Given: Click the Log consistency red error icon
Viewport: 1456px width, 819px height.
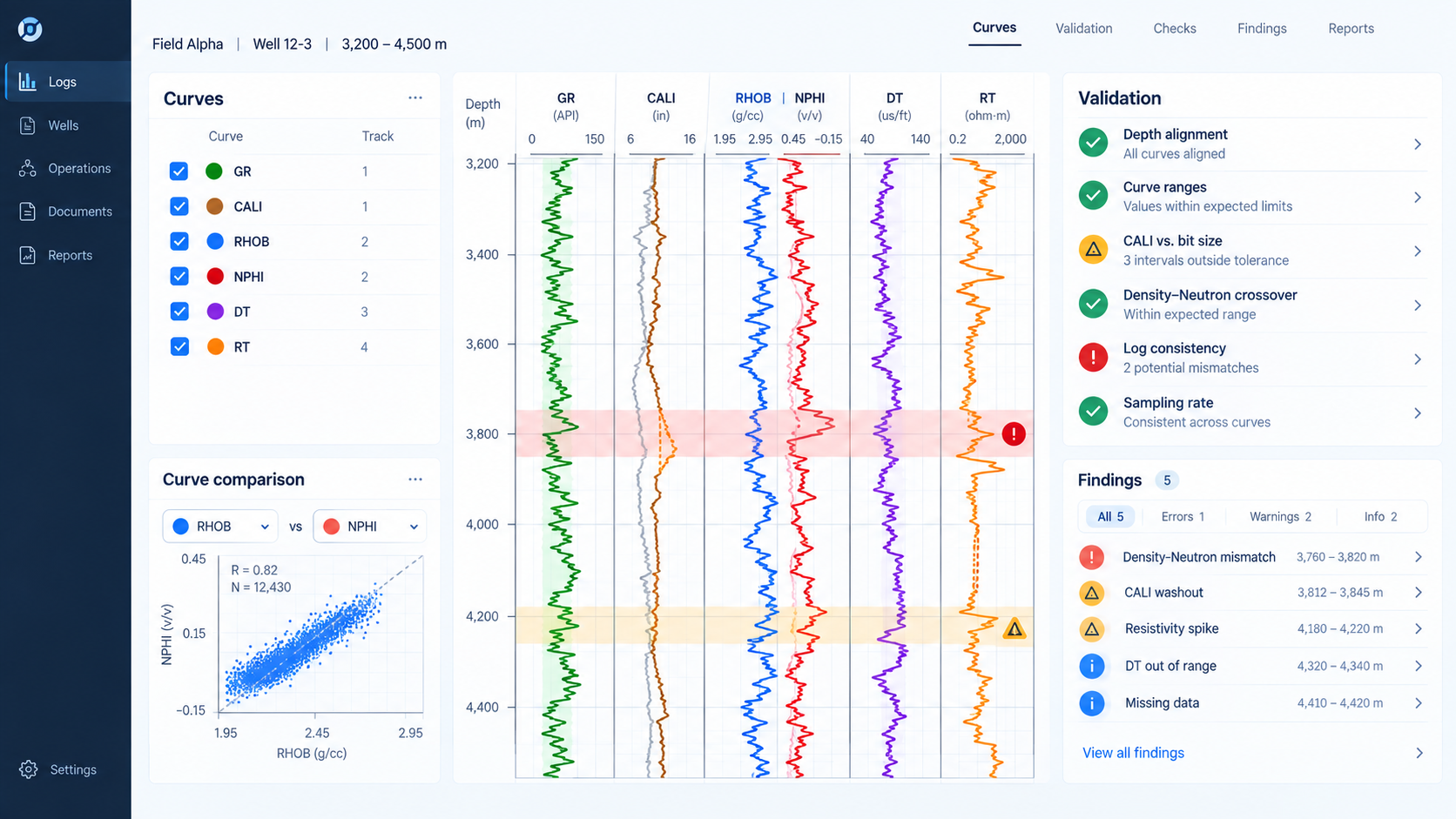Looking at the screenshot, I should tap(1093, 358).
